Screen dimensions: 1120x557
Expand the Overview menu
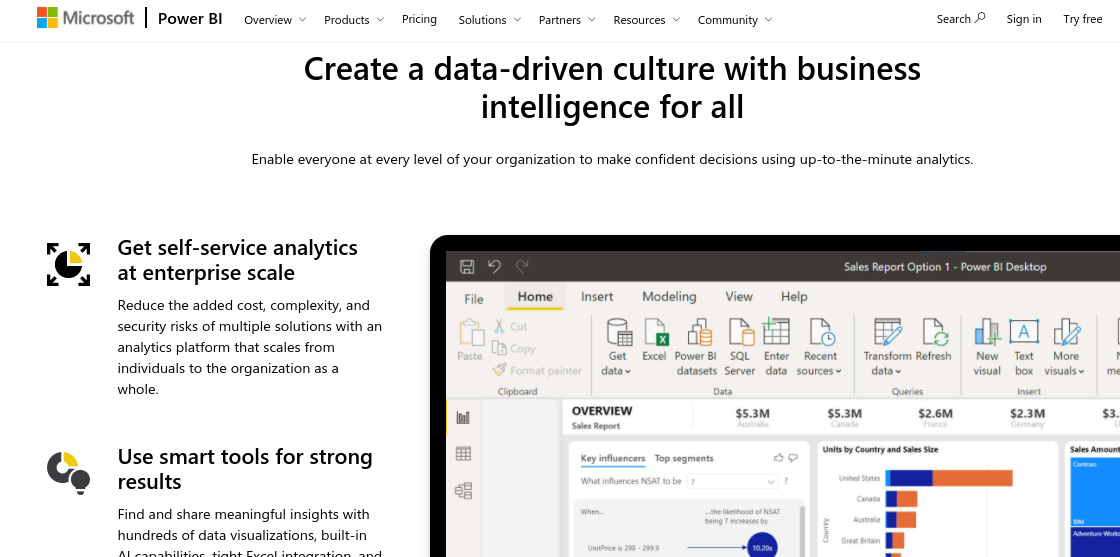point(275,20)
